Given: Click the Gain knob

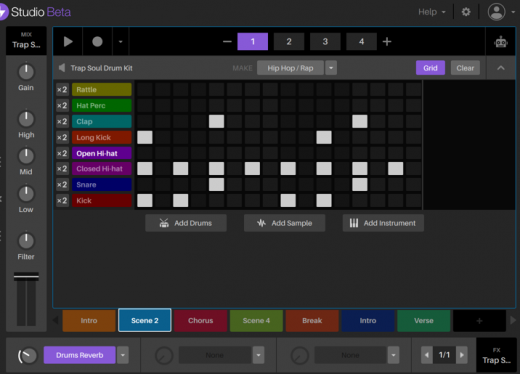Looking at the screenshot, I should tap(26, 71).
